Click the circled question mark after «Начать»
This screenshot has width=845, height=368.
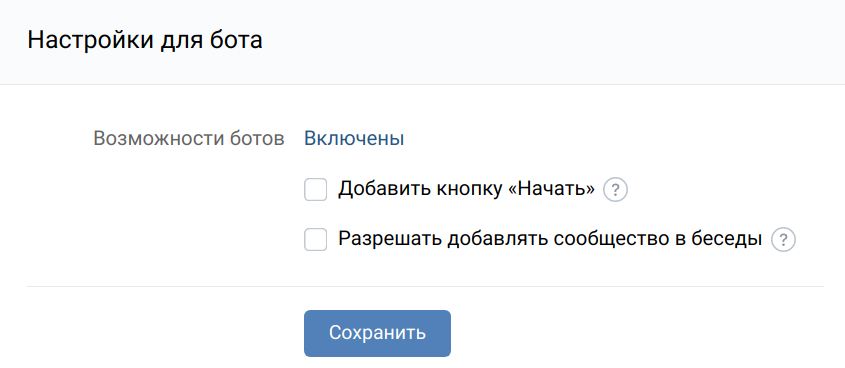(615, 190)
